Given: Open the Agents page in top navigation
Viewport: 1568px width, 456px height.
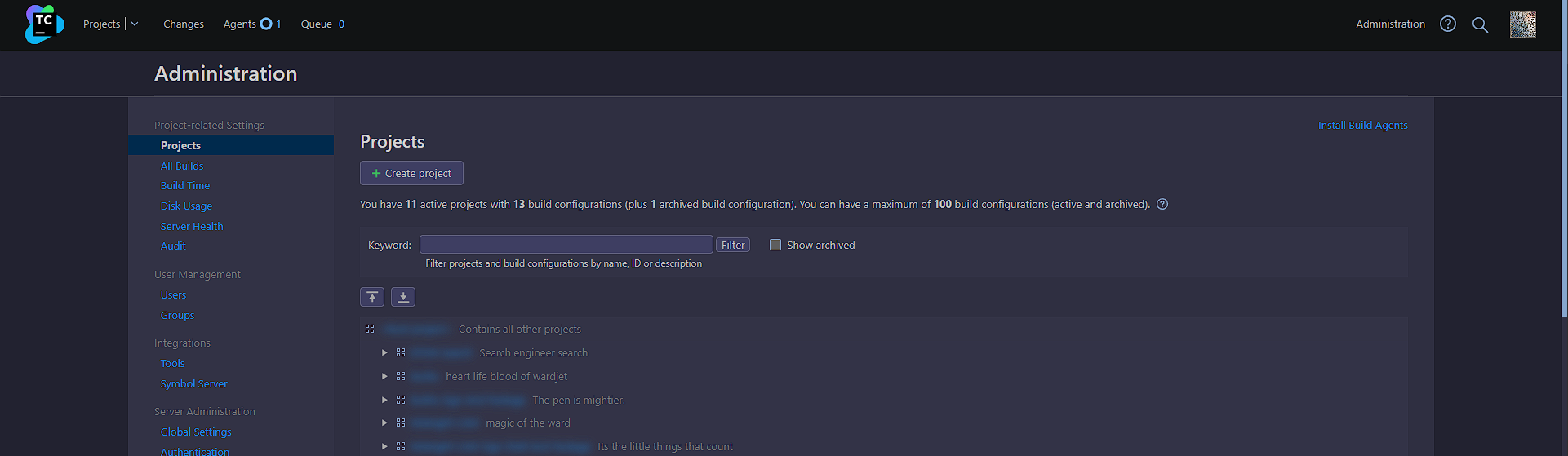Looking at the screenshot, I should (x=239, y=24).
